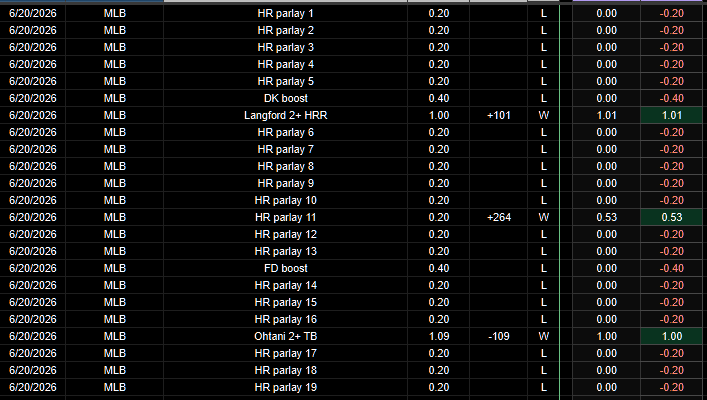Select the "HR parlay 14" cell
This screenshot has height=400, width=707.
(285, 285)
